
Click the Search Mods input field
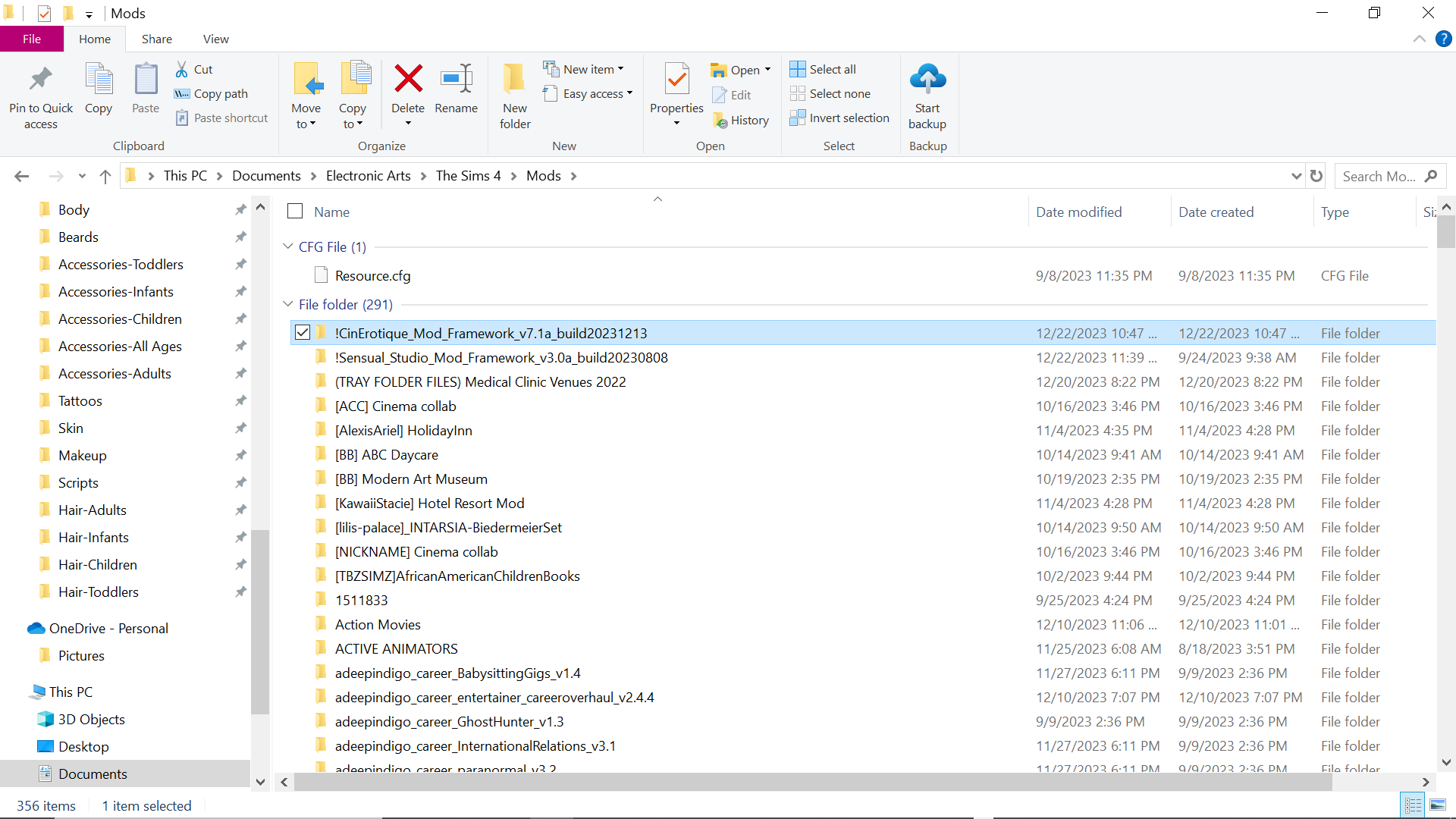[x=1379, y=176]
